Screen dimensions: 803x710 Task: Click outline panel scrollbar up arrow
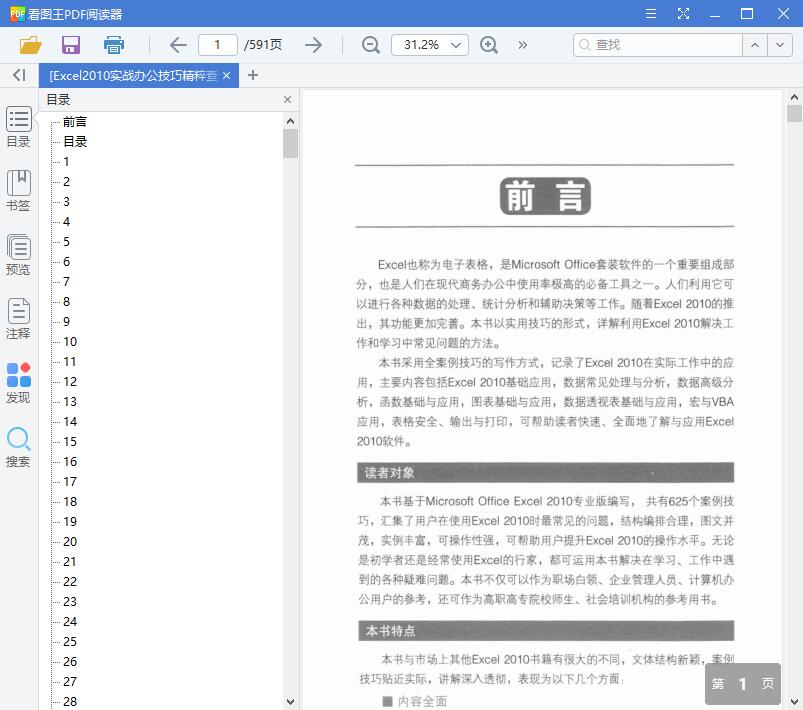[x=290, y=121]
